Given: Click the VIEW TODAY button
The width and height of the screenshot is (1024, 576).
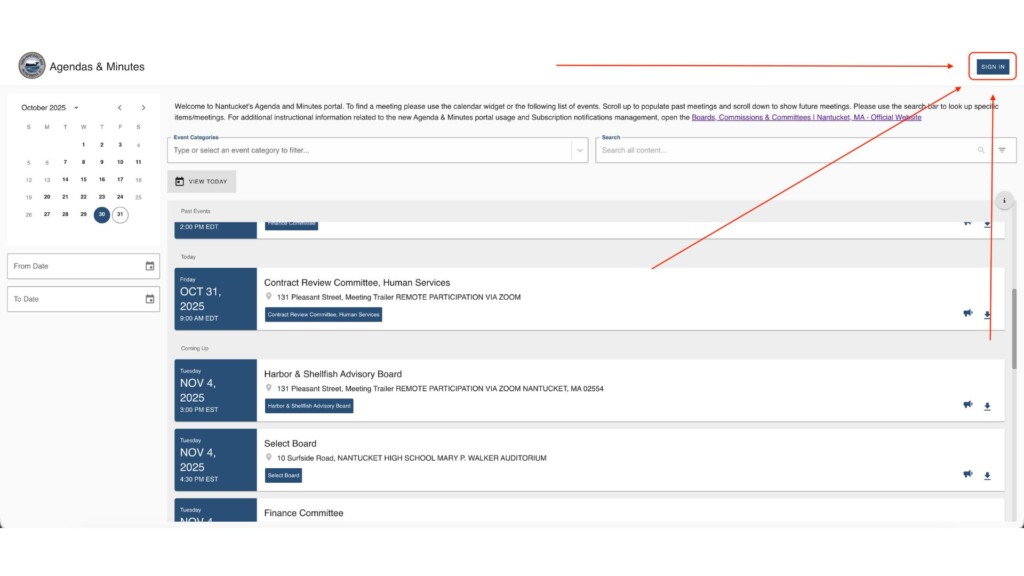Looking at the screenshot, I should pyautogui.click(x=202, y=181).
